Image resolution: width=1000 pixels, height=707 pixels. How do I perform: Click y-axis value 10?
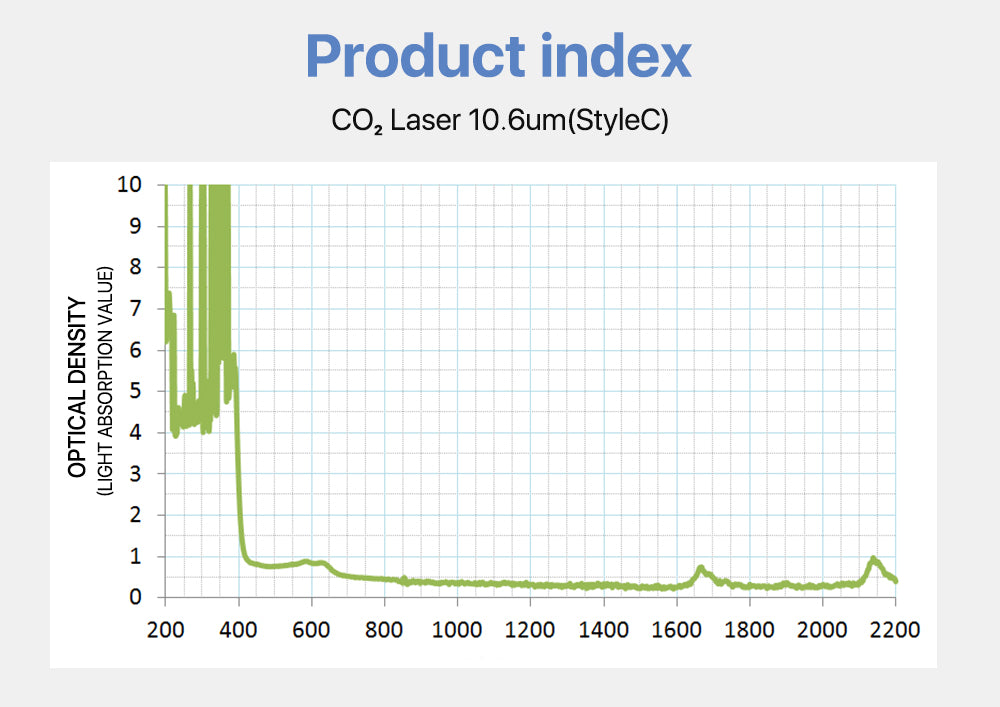coord(129,185)
